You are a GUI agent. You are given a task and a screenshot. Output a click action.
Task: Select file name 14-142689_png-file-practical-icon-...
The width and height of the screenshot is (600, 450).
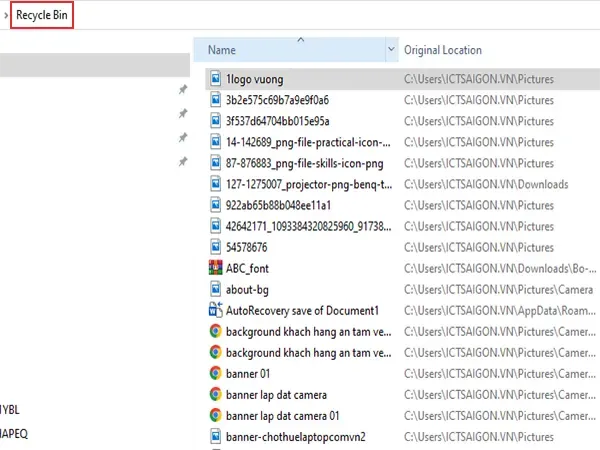[308, 142]
